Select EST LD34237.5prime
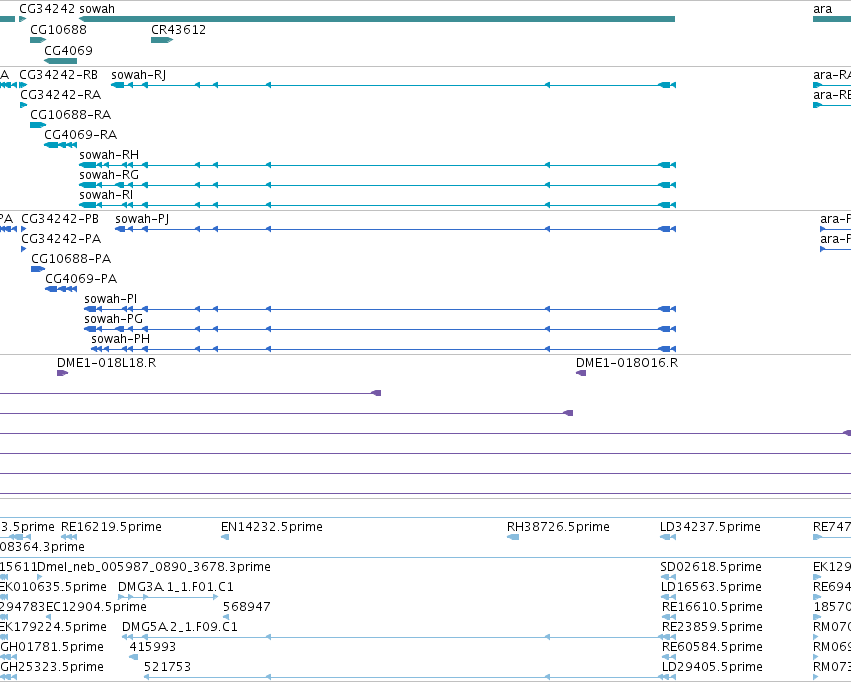Screen dimensions: 851x682 point(668,537)
